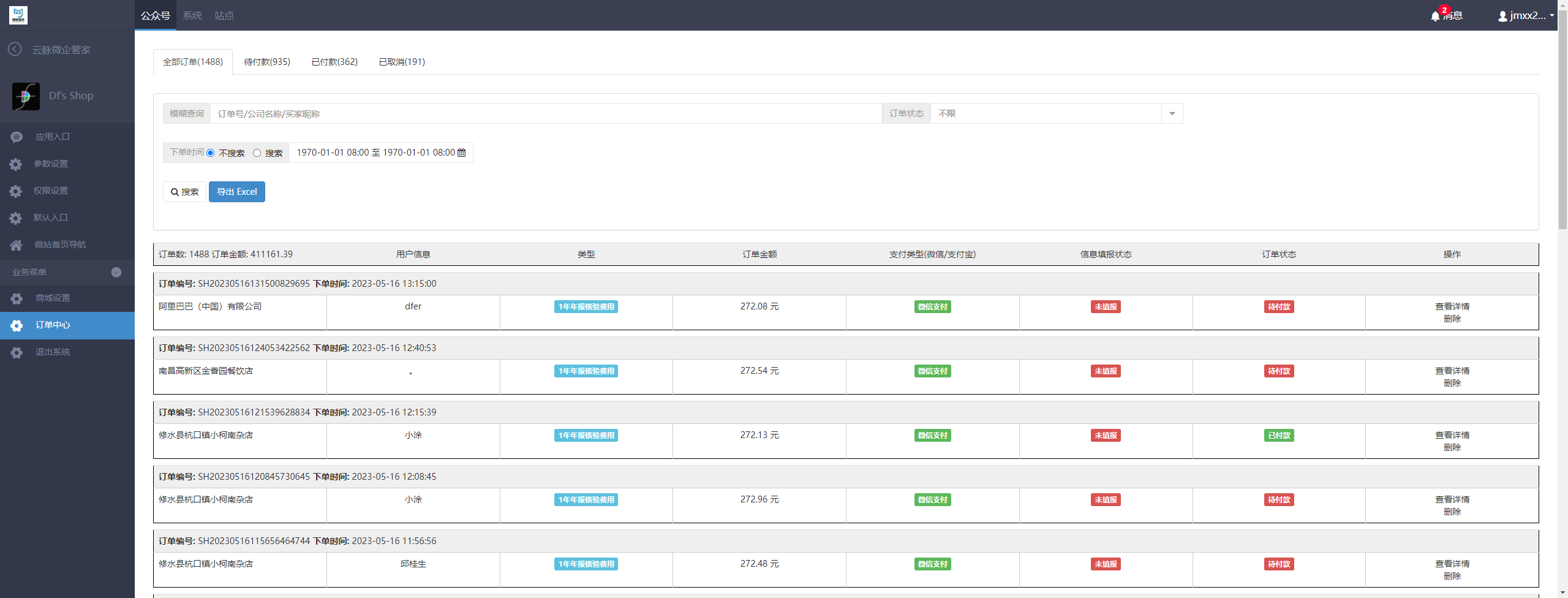Click the 退出系统 gear icon
Screen dimensions: 1568x598
(x=17, y=352)
